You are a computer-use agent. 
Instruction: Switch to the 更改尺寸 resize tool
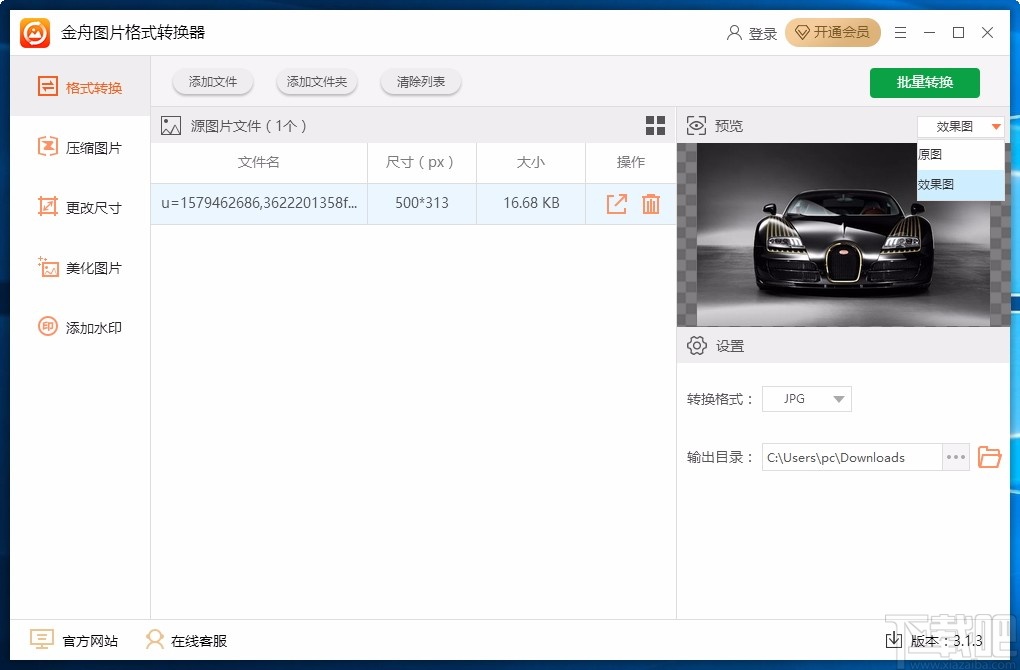[80, 207]
